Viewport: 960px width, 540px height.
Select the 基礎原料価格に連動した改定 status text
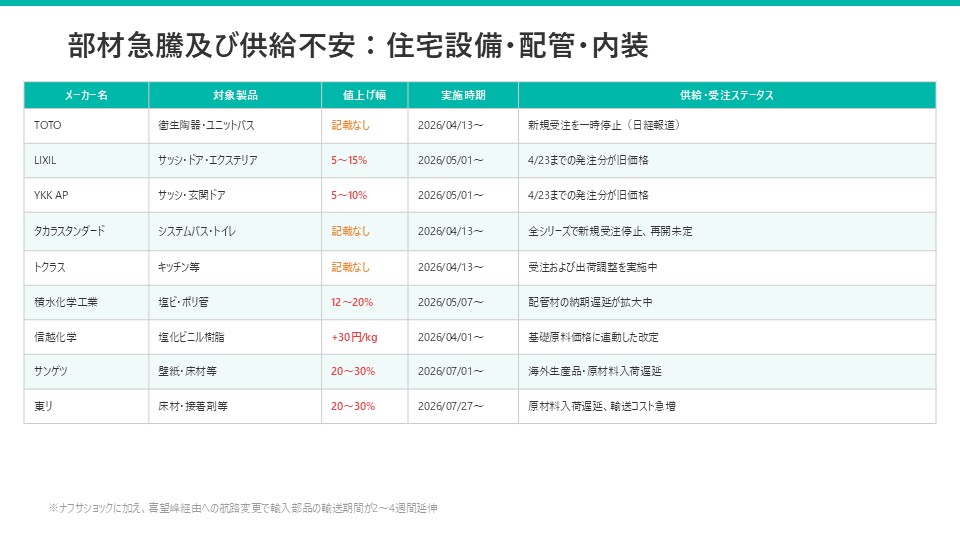[x=593, y=337]
